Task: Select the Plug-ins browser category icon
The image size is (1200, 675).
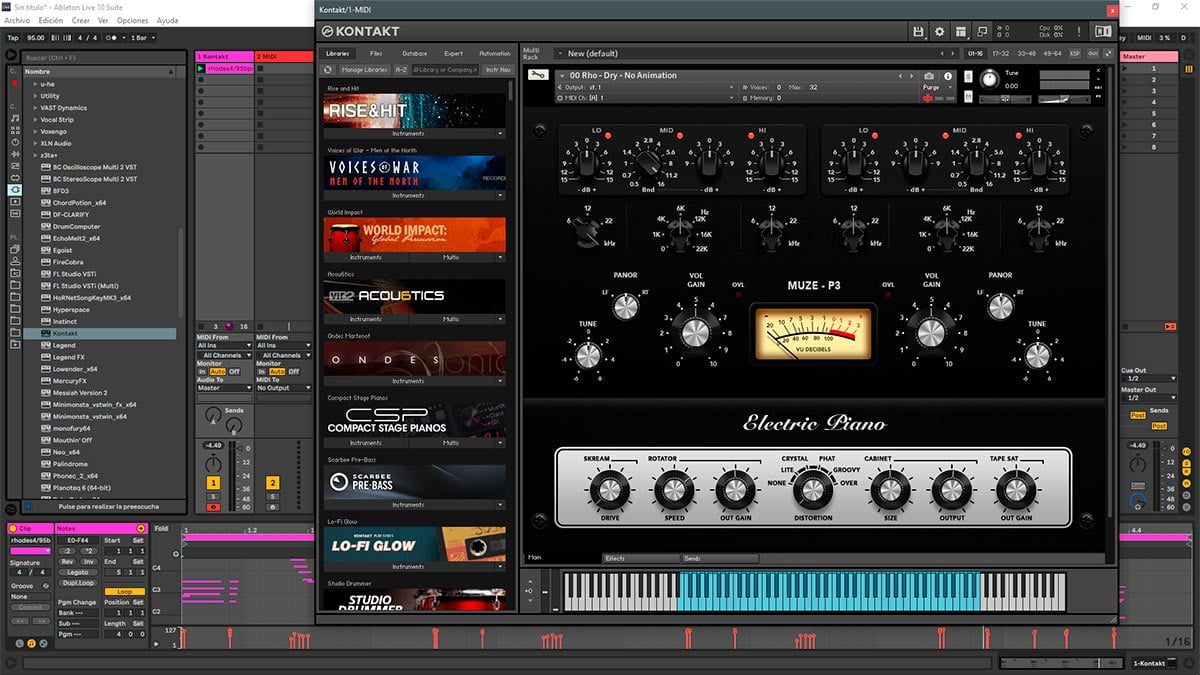Action: coord(15,189)
